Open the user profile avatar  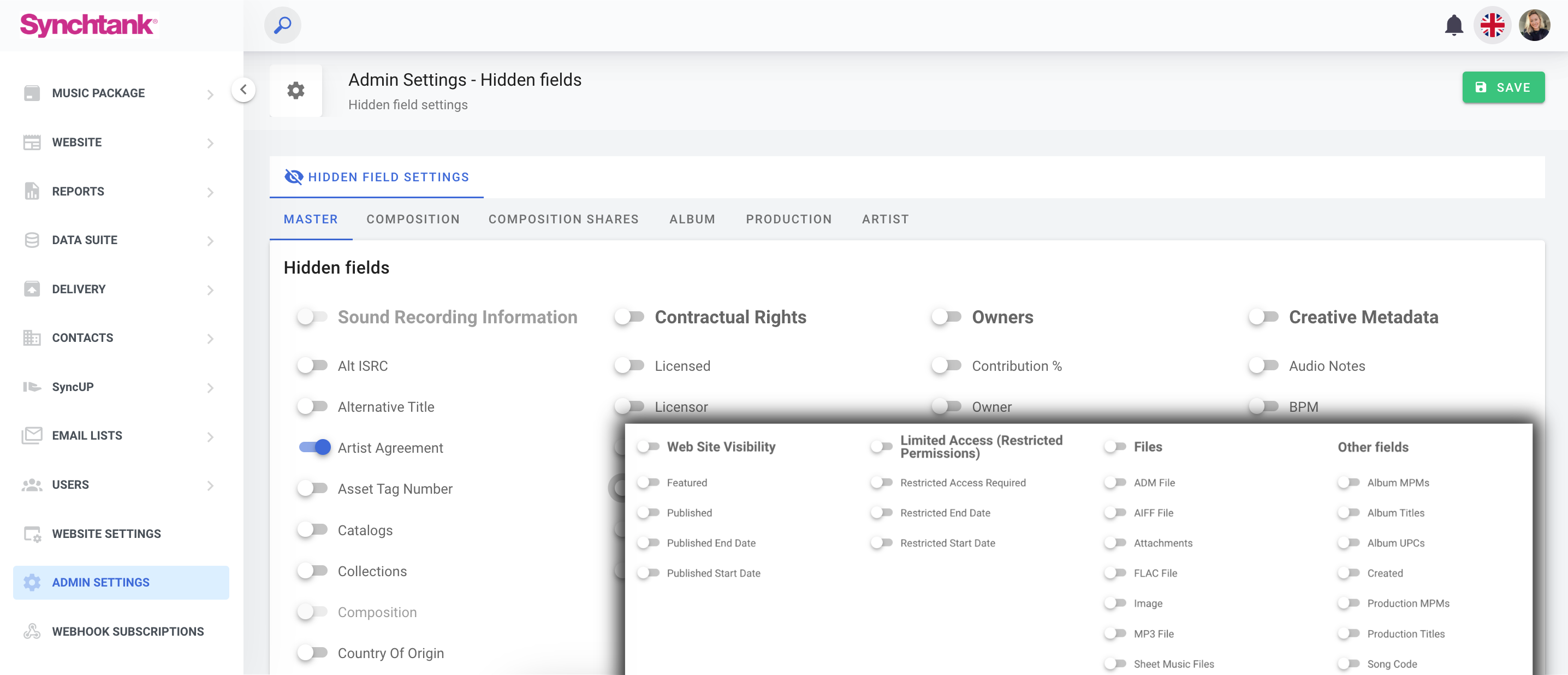point(1534,25)
